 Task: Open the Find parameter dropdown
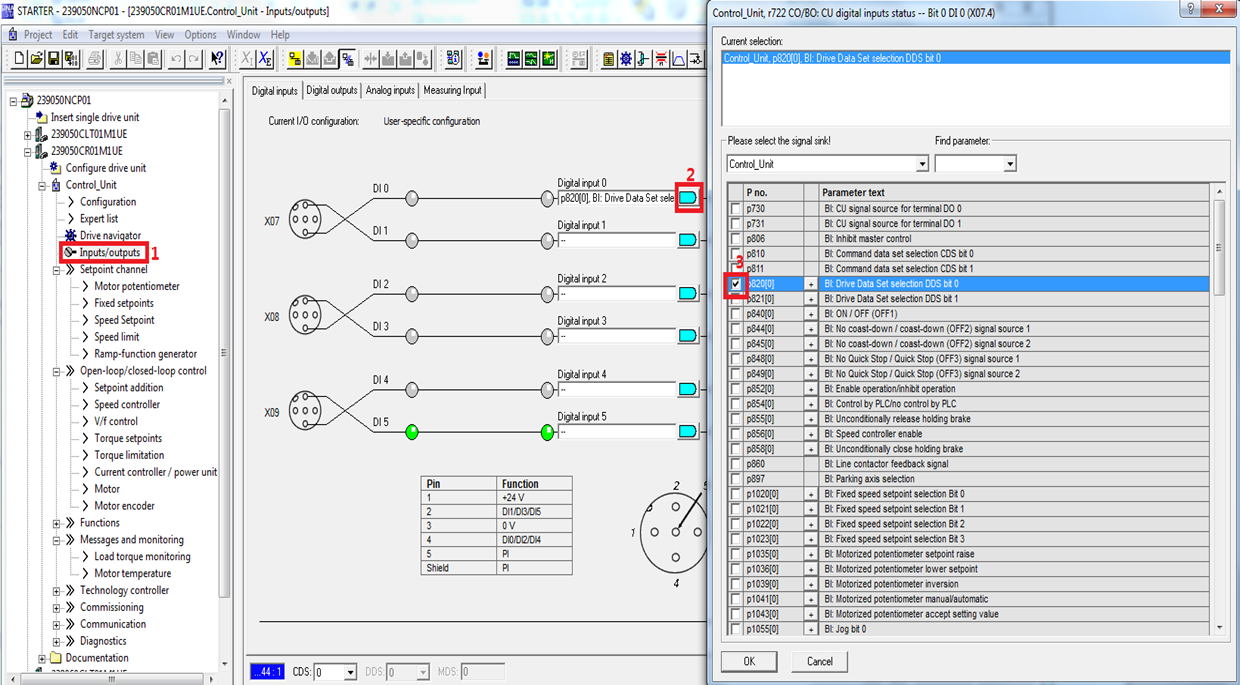(x=1009, y=164)
